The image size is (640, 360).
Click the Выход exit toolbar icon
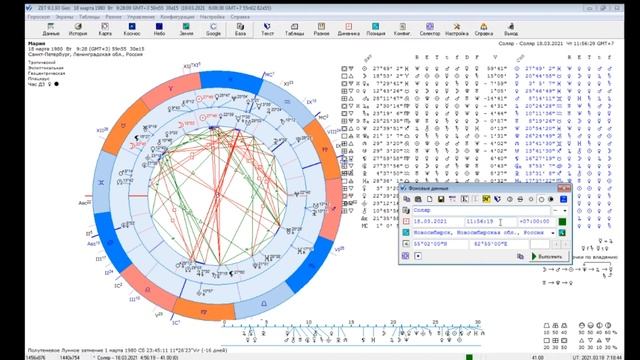pyautogui.click(x=511, y=29)
